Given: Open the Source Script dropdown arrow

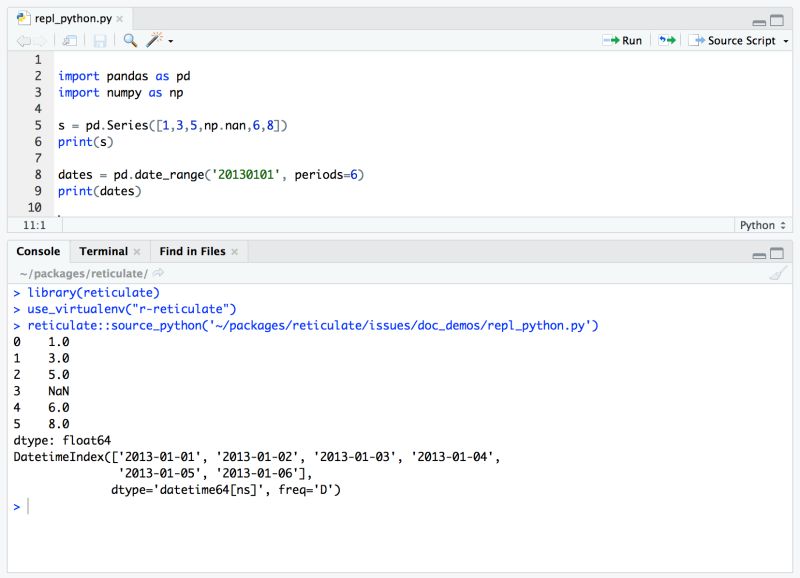Looking at the screenshot, I should [786, 41].
